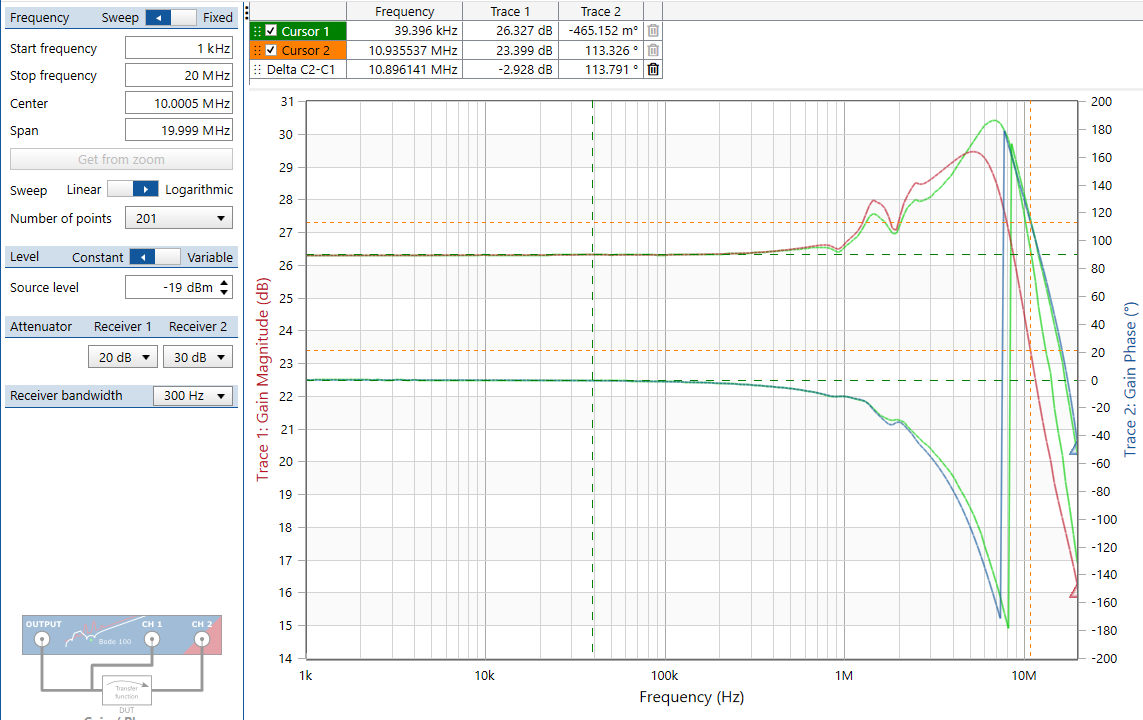
Task: Select the orange Cursor 2 vertical line
Action: [1029, 379]
